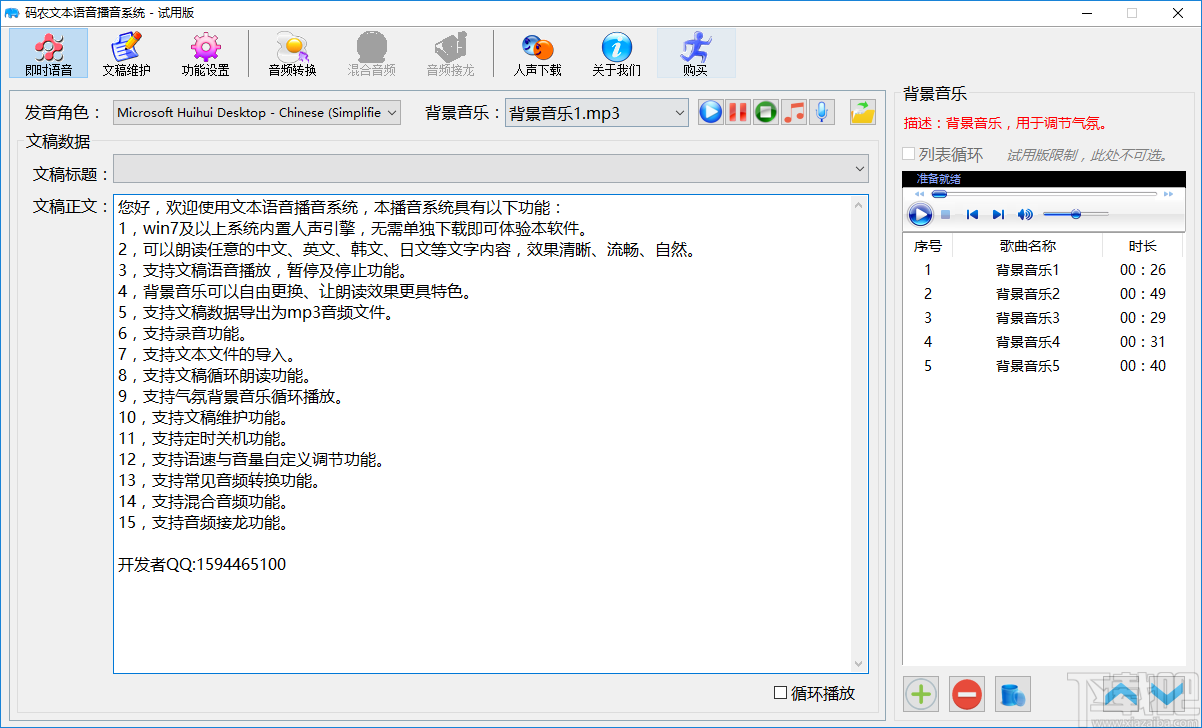Pause playback with the red pause icon
1202x728 pixels.
[x=738, y=112]
